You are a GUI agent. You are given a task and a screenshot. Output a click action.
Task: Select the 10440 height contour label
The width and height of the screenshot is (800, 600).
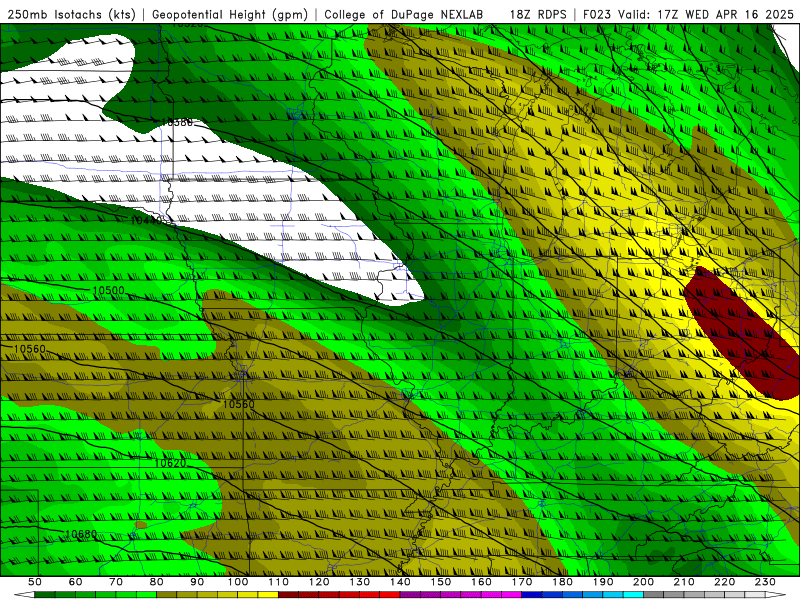coord(146,220)
